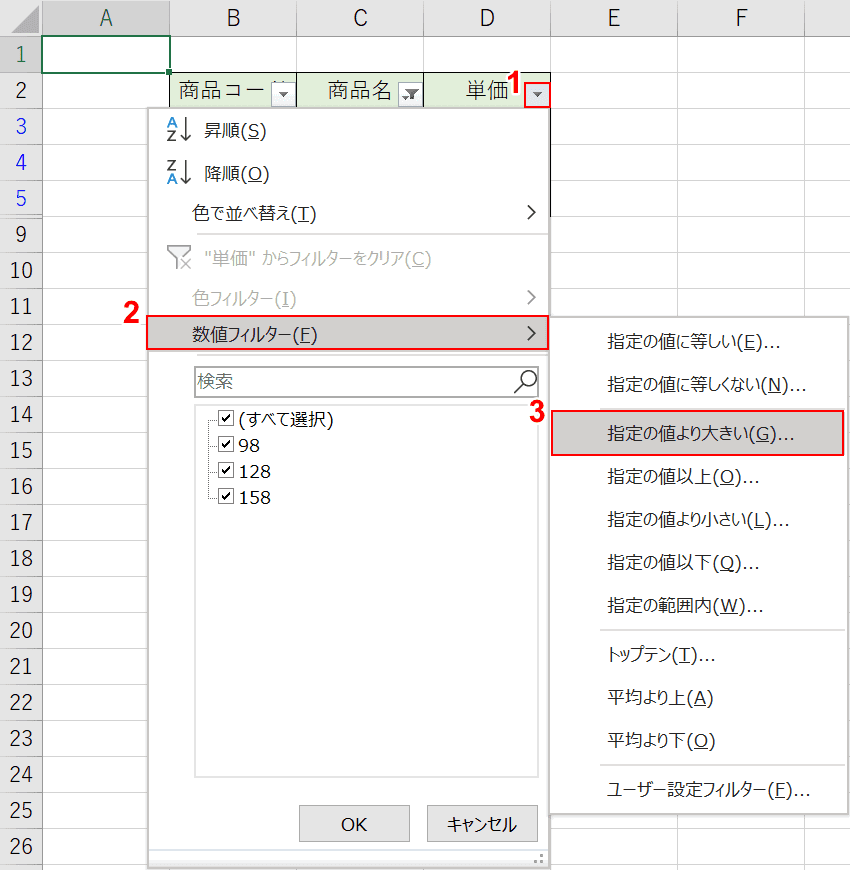Click the selected cell A1
This screenshot has height=870, width=850.
pos(106,54)
